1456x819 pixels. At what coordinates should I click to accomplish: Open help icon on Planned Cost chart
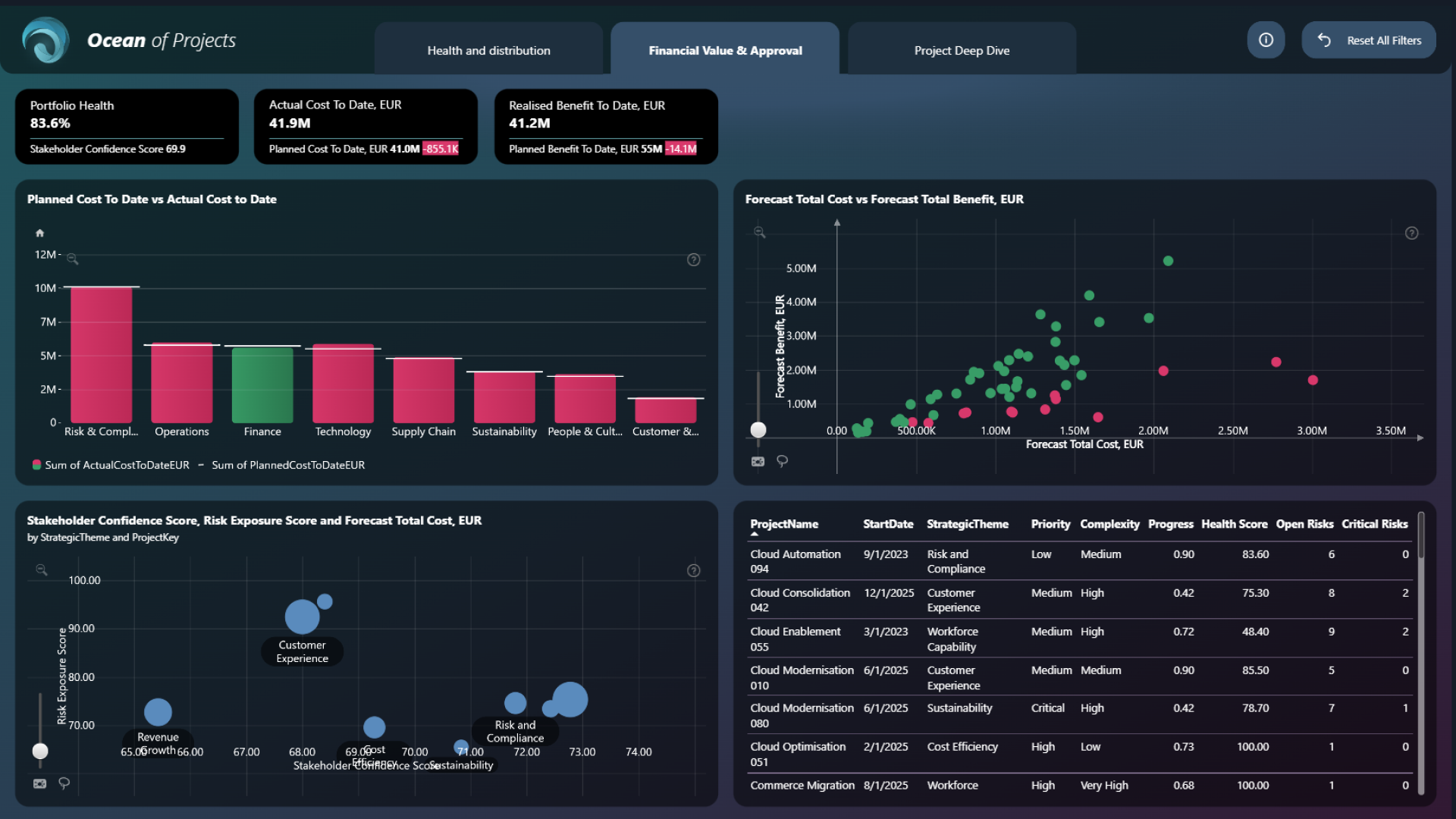(693, 260)
